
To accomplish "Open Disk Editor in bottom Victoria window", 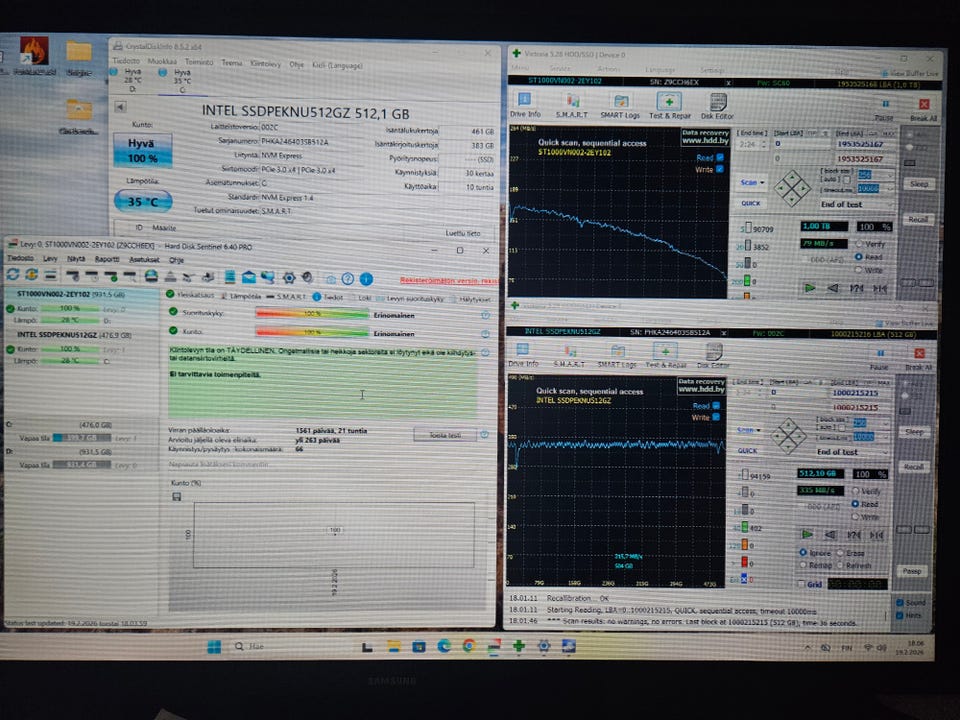I will pyautogui.click(x=713, y=356).
